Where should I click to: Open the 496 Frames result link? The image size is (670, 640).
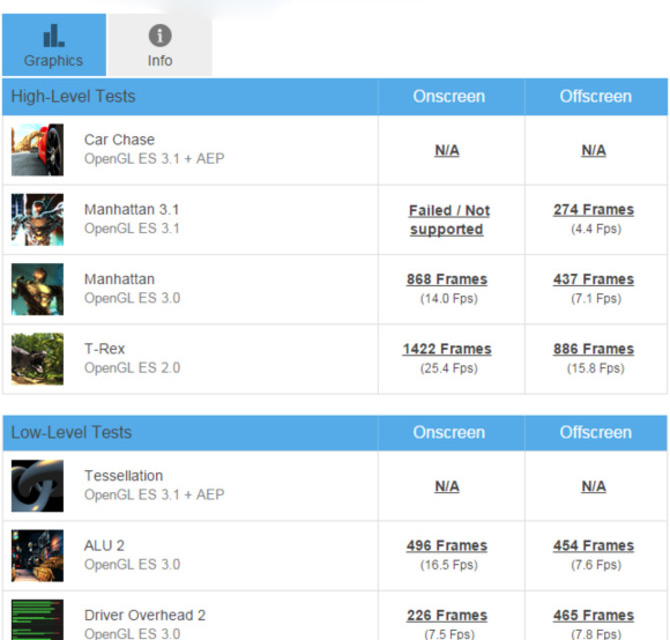tap(447, 546)
